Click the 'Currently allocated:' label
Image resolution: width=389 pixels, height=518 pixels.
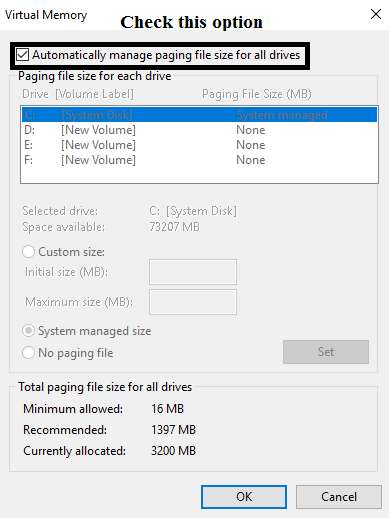coord(75,451)
